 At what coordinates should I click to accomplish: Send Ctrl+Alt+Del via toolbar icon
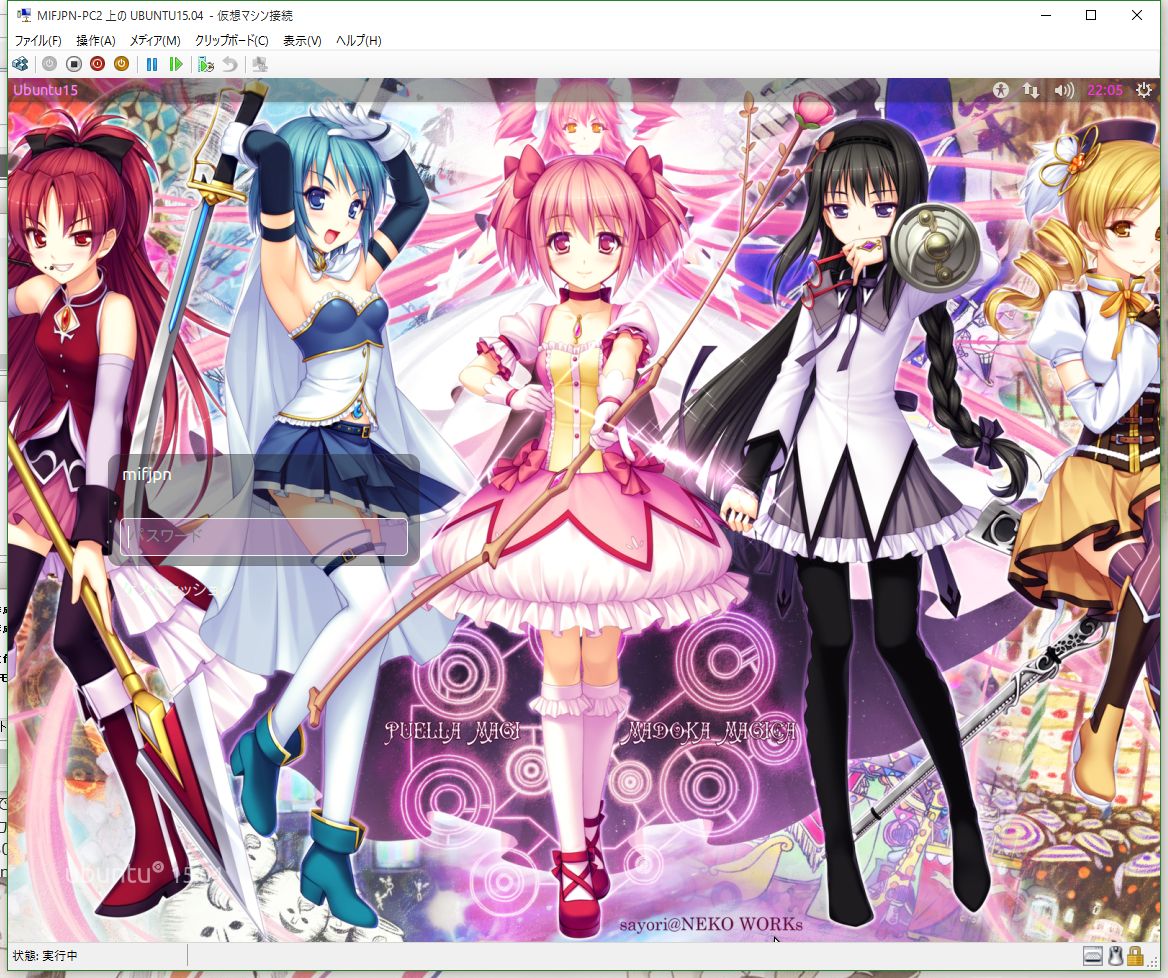click(x=20, y=65)
